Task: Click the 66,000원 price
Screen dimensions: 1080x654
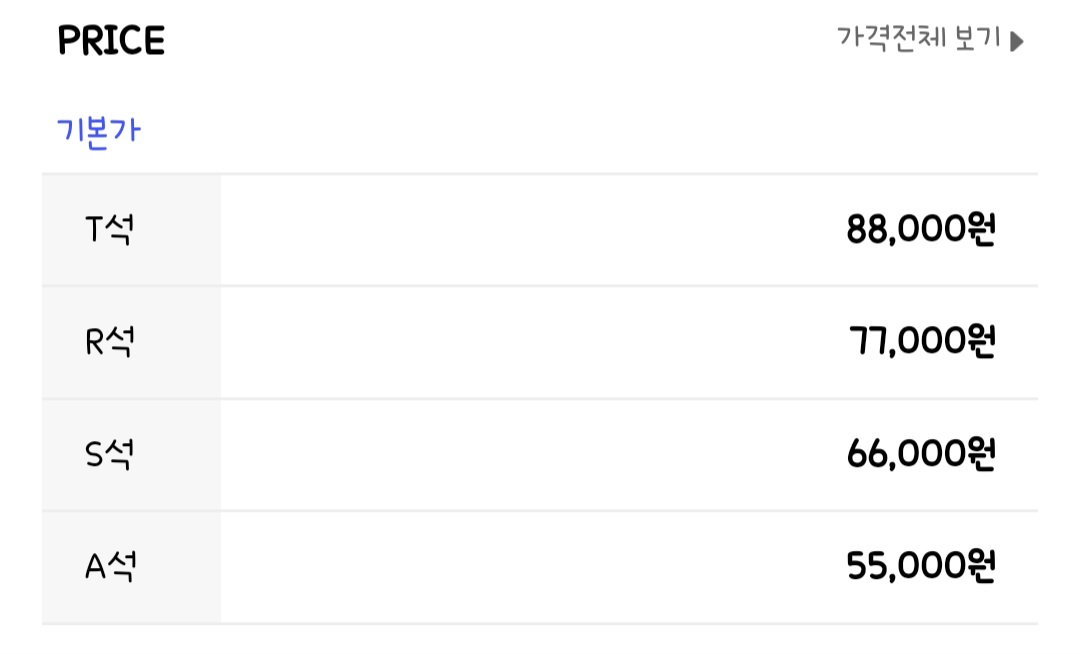Action: (x=920, y=455)
